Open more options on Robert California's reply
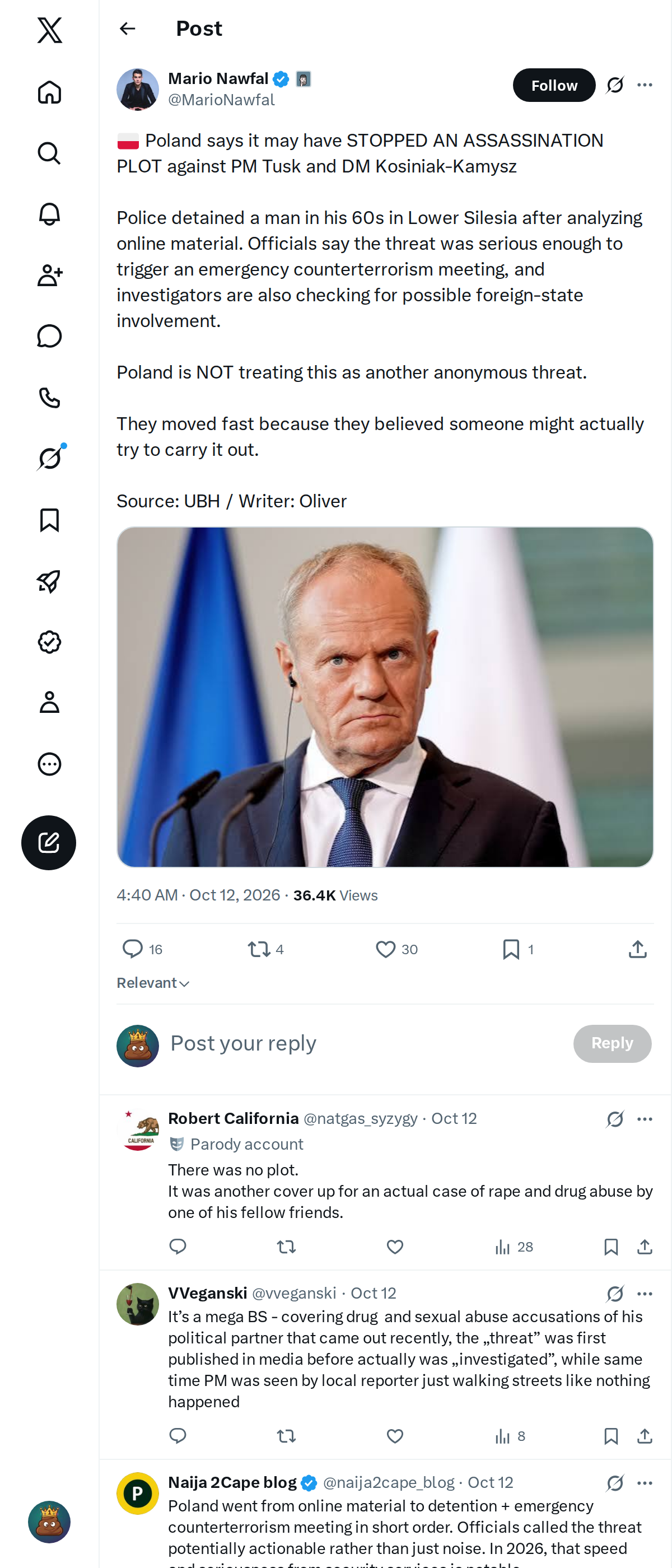672x1568 pixels. coord(645,1119)
